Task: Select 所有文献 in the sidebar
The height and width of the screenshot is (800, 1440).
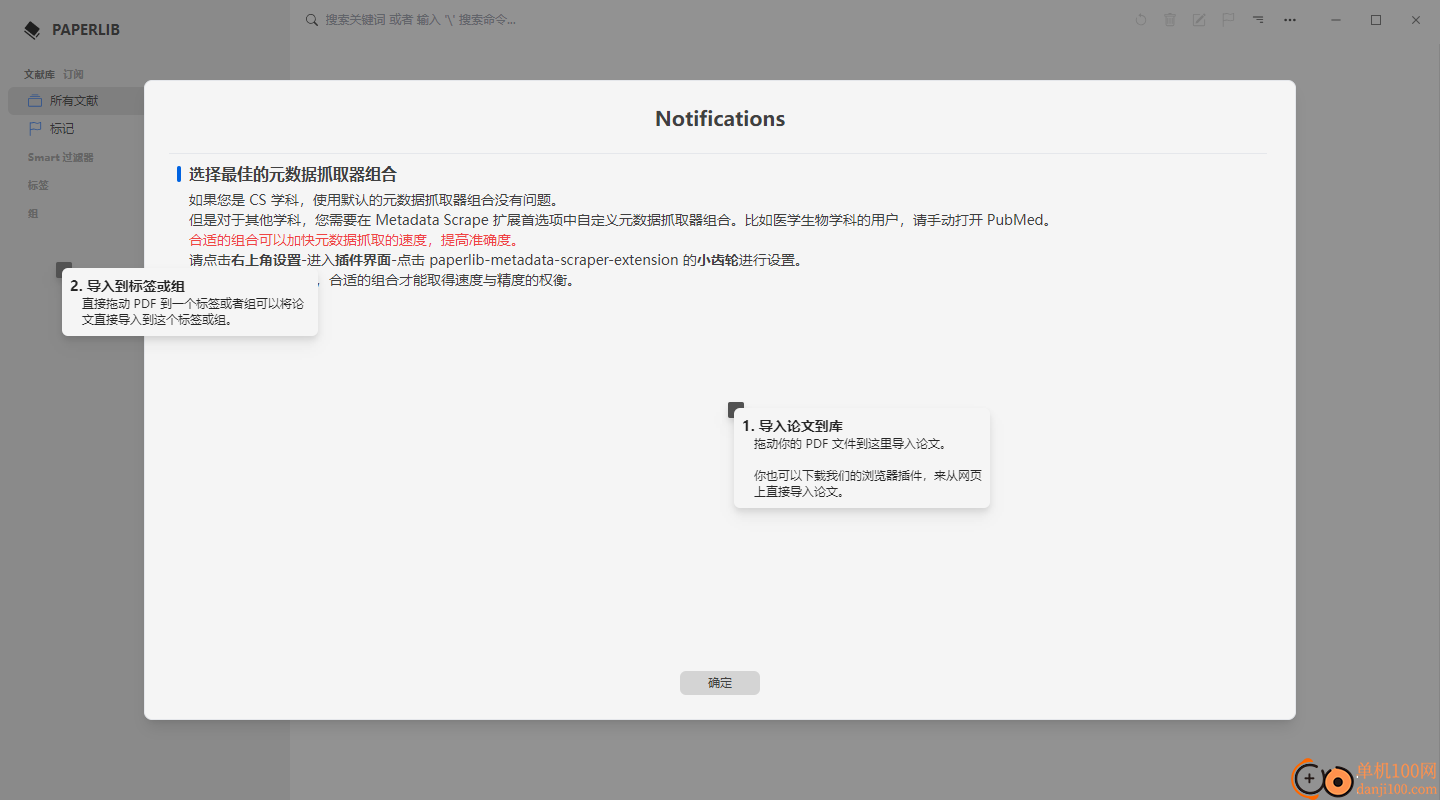Action: coord(77,101)
